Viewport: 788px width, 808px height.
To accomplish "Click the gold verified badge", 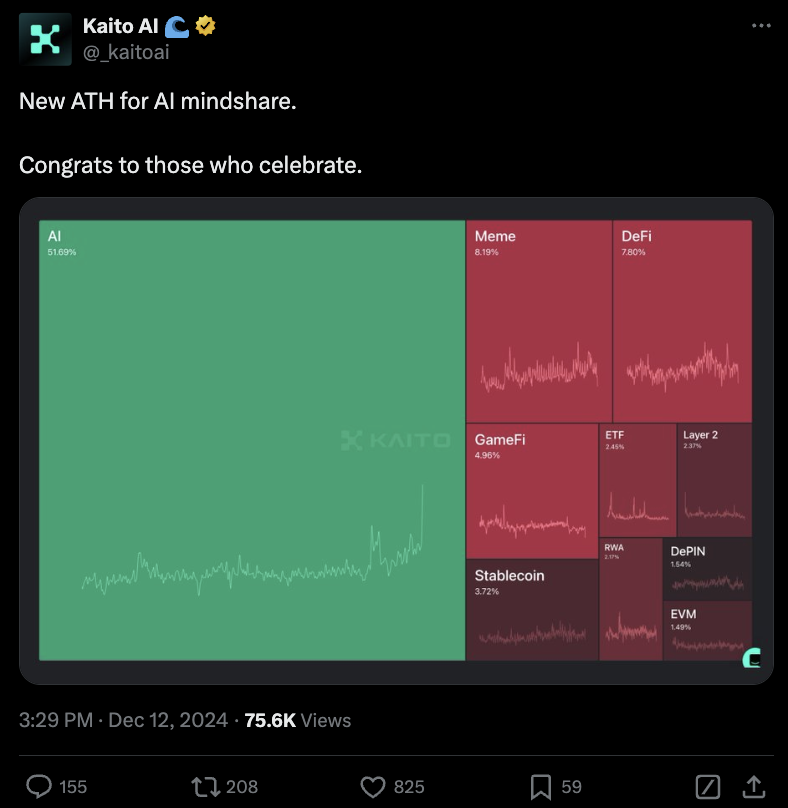I will pyautogui.click(x=205, y=25).
